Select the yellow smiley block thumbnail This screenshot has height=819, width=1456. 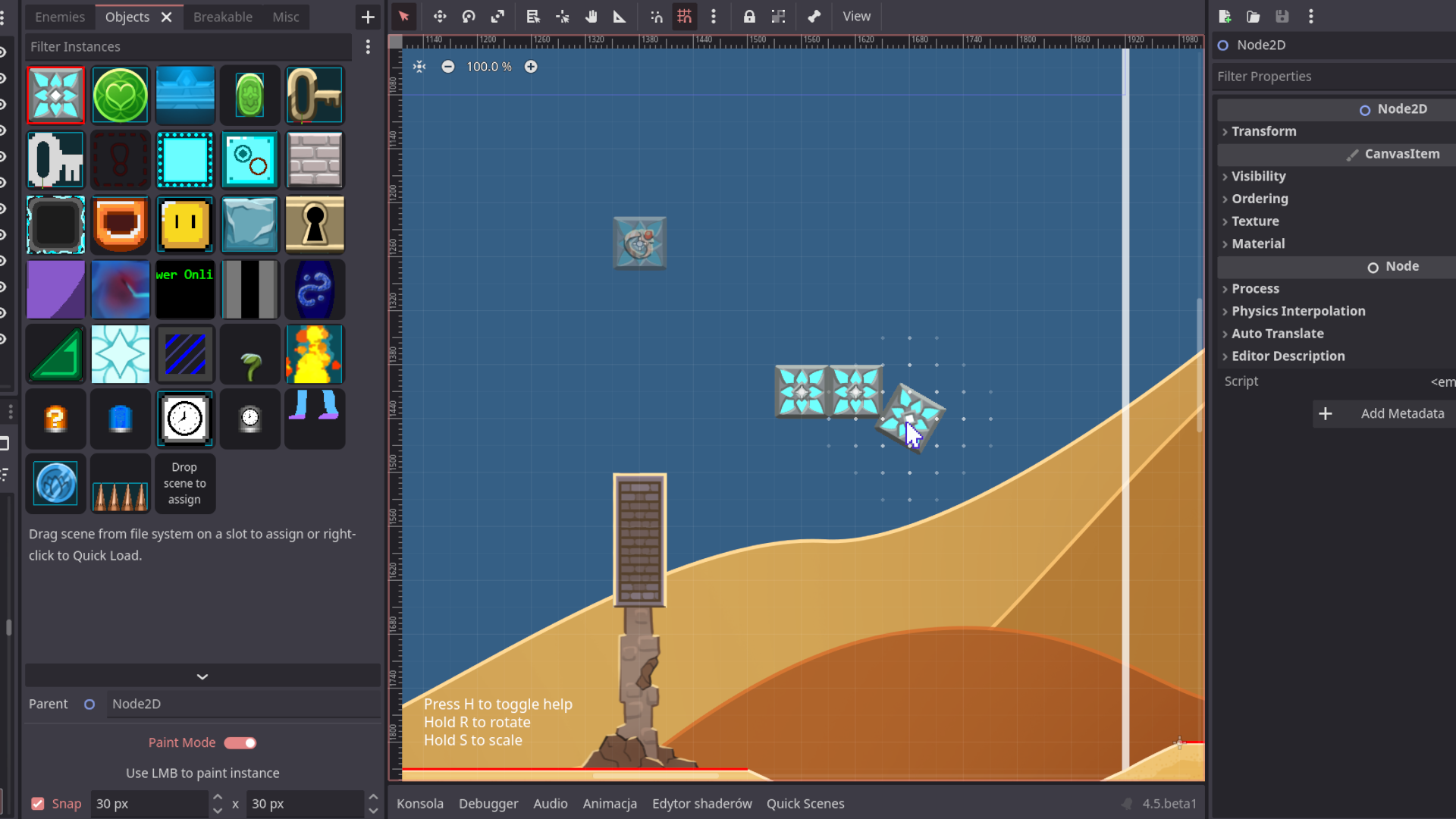pos(185,225)
